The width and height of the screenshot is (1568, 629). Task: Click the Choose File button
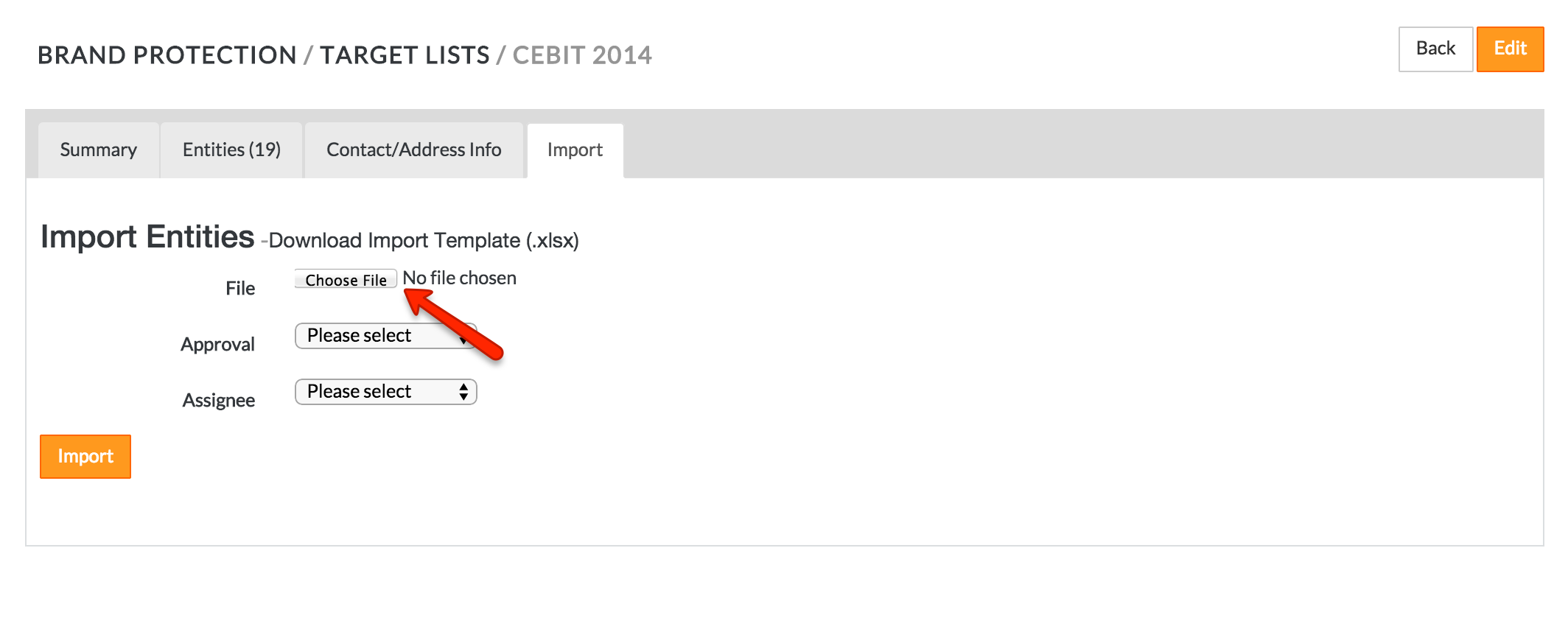point(344,280)
